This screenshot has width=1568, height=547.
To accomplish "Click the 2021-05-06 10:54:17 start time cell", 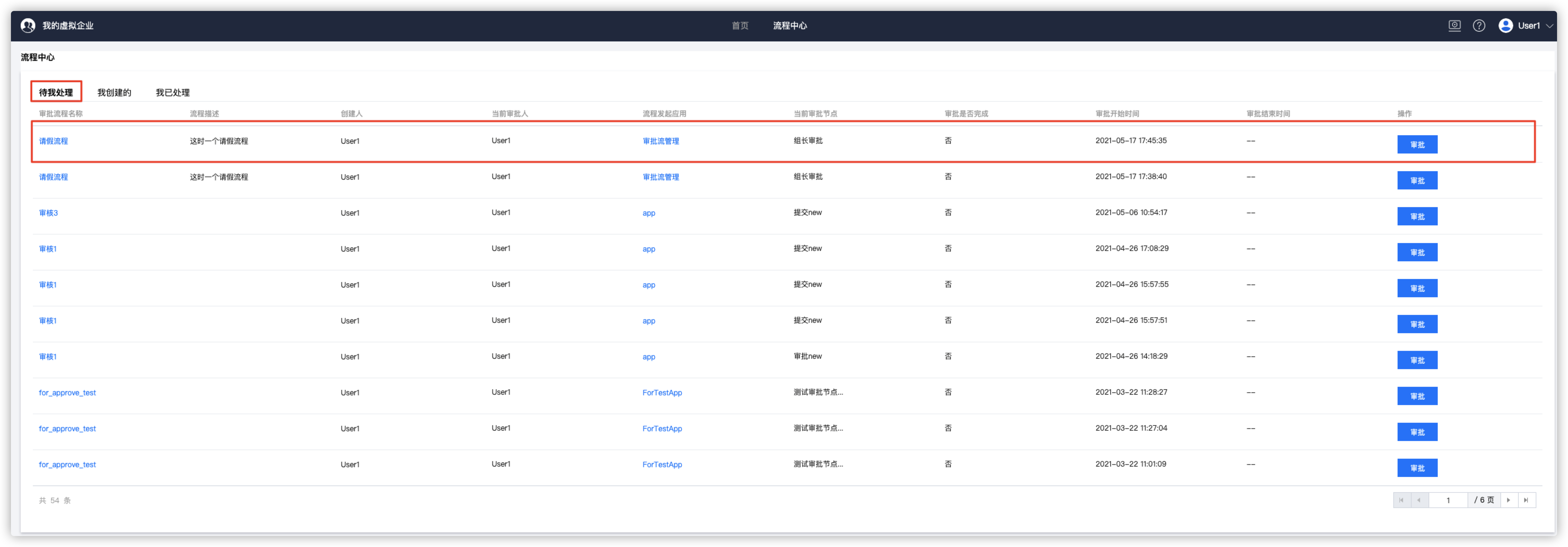I will coord(1131,212).
